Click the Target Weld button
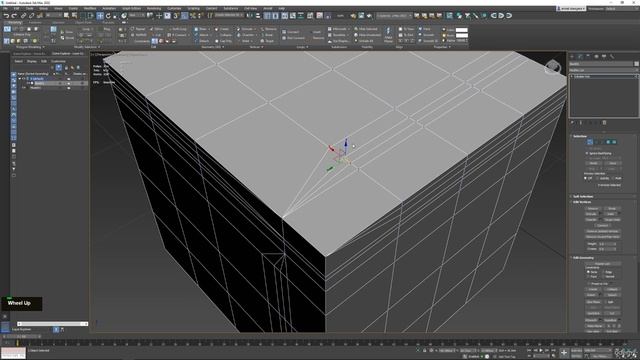 tap(612, 220)
